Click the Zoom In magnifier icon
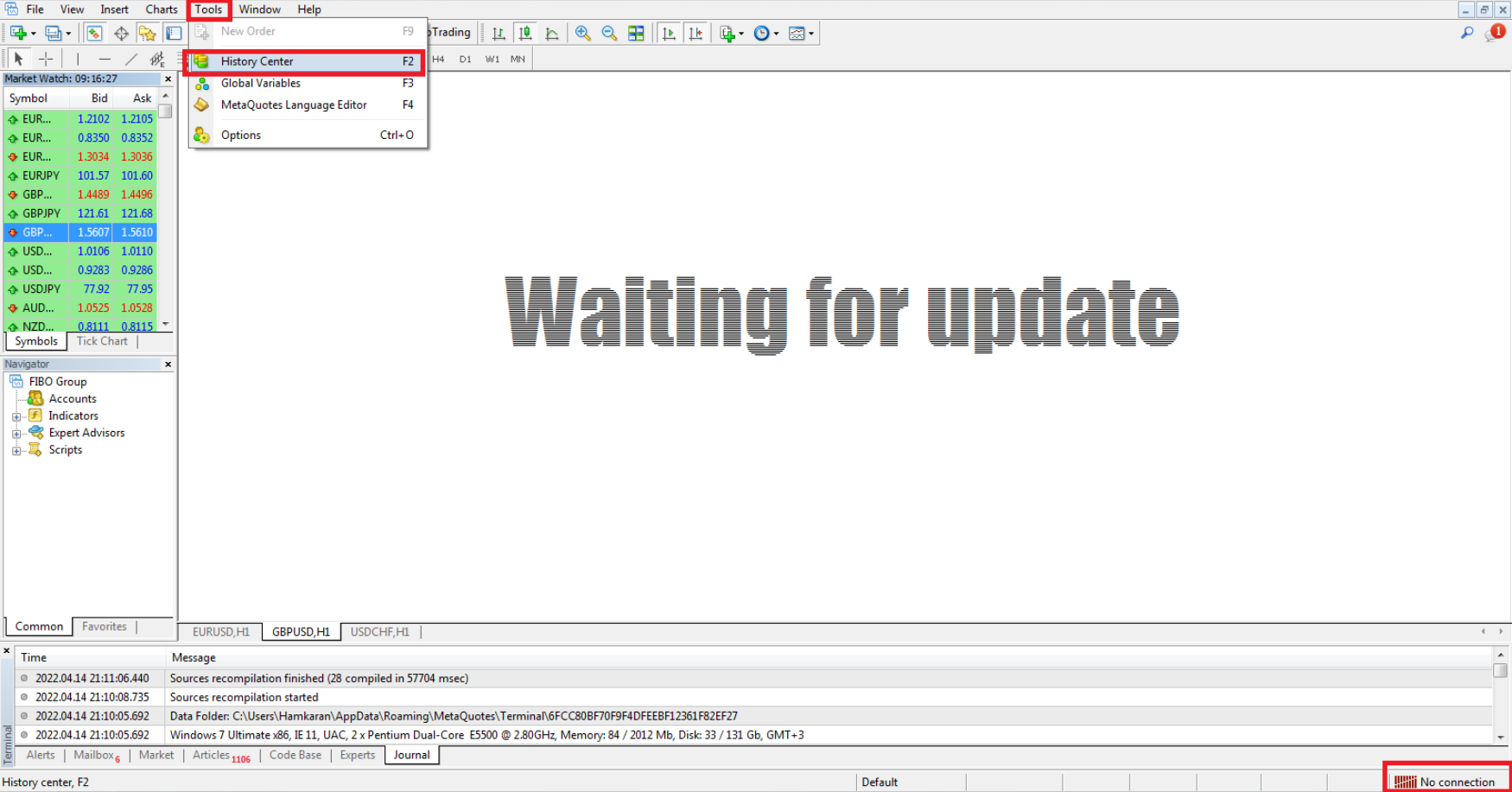 coord(583,33)
